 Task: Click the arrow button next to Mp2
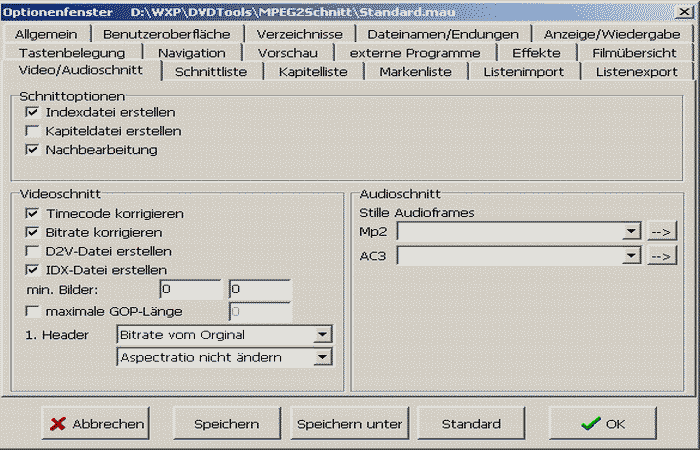pyautogui.click(x=661, y=232)
